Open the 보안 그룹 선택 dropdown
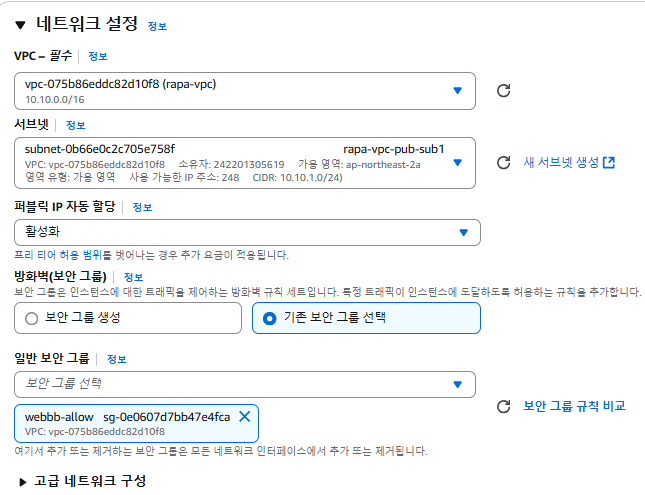Screen dimensions: 645x495 [x=245, y=384]
